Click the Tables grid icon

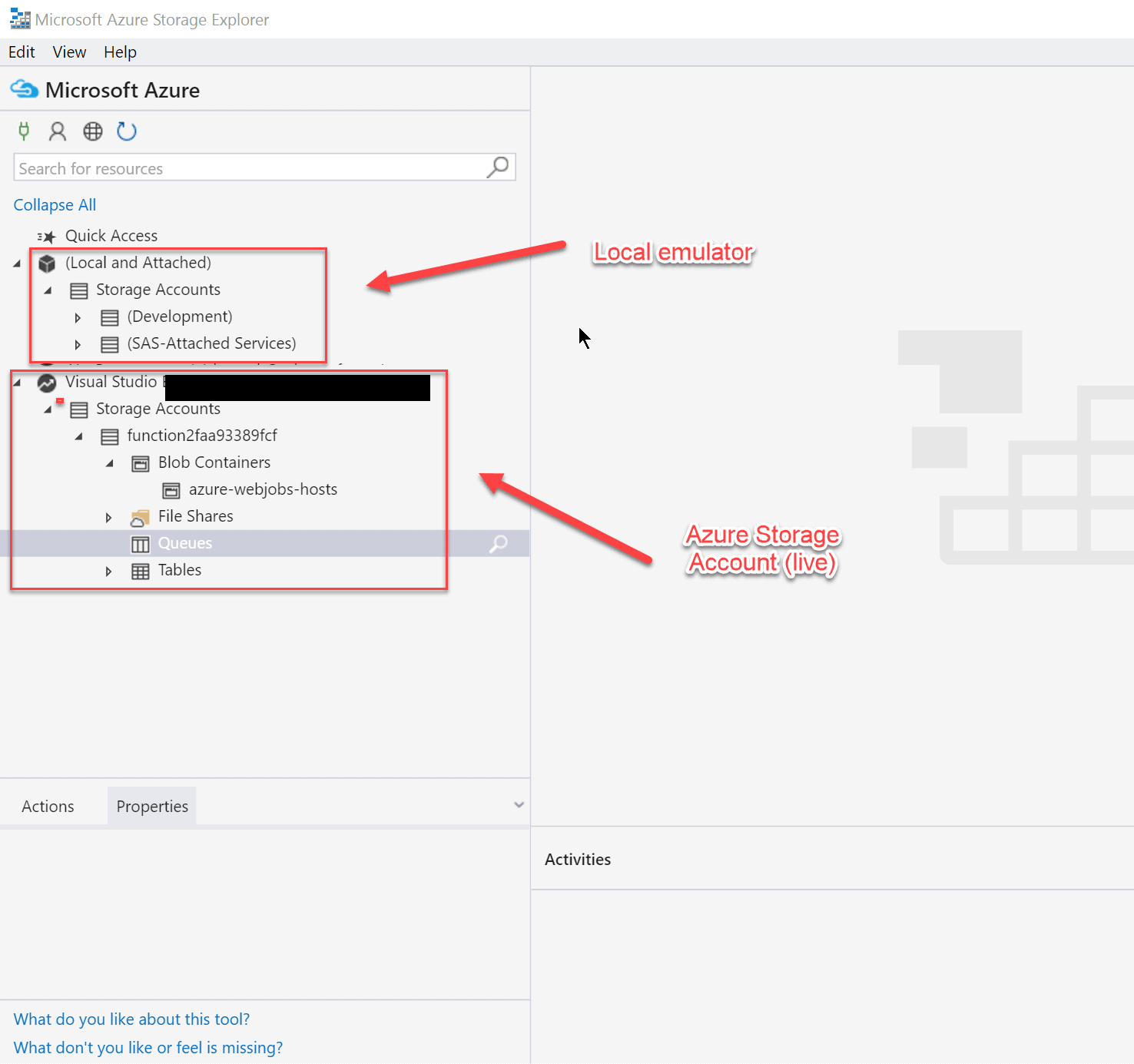(x=141, y=571)
